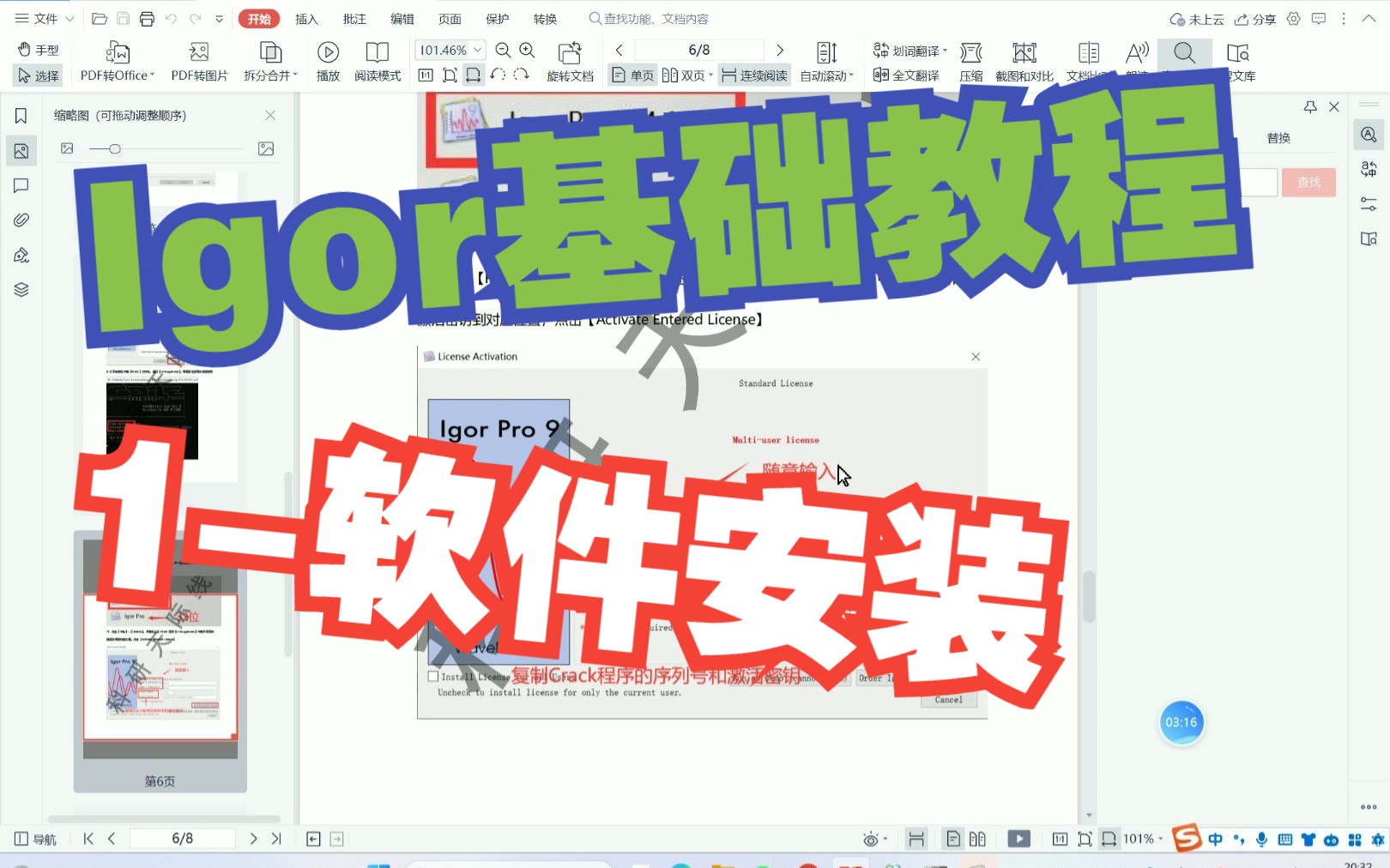Toggle 导航 navigation pane in status bar
This screenshot has height=868, width=1390.
click(35, 839)
